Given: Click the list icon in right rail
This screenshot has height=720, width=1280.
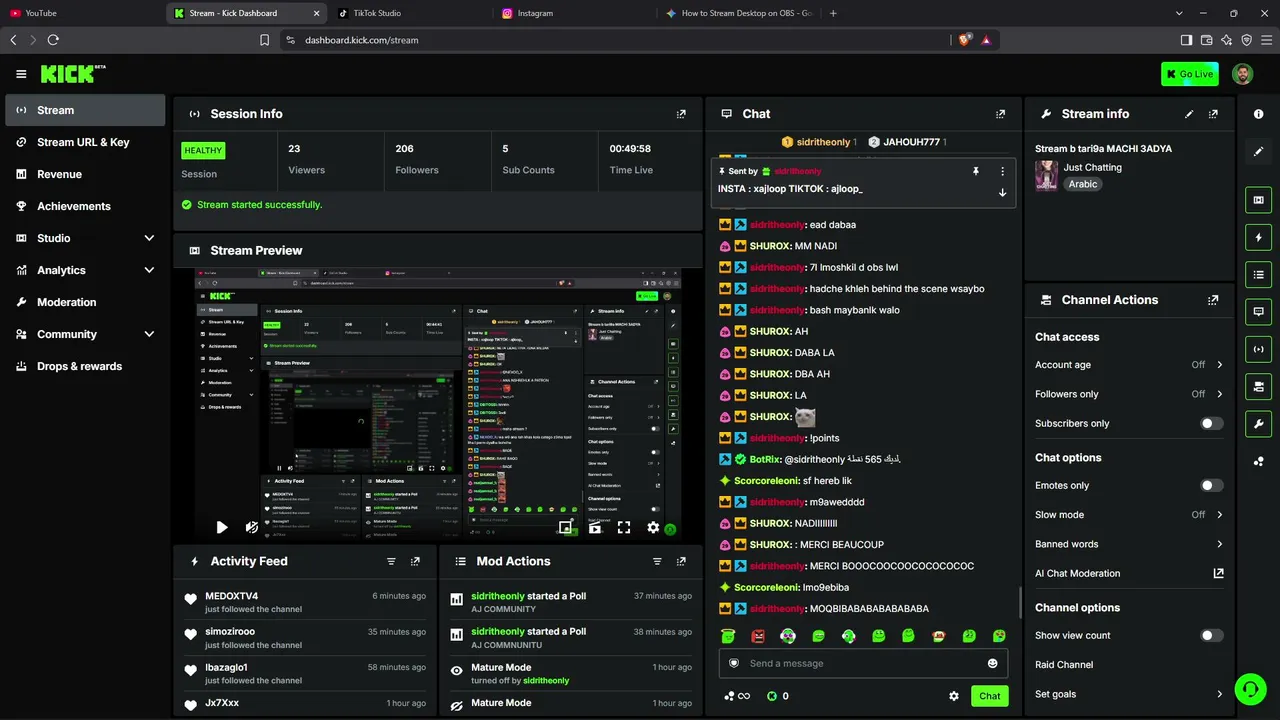Looking at the screenshot, I should (1259, 275).
